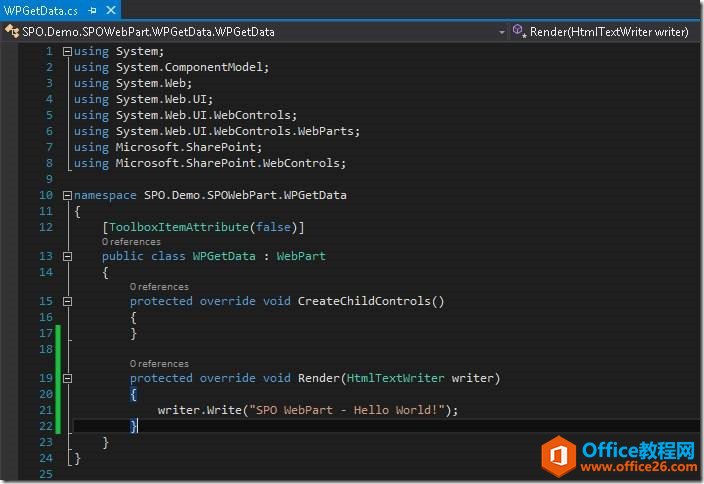Open the Render(HtmlTextWriter writer) member dropdown
This screenshot has width=704, height=484.
(608, 32)
